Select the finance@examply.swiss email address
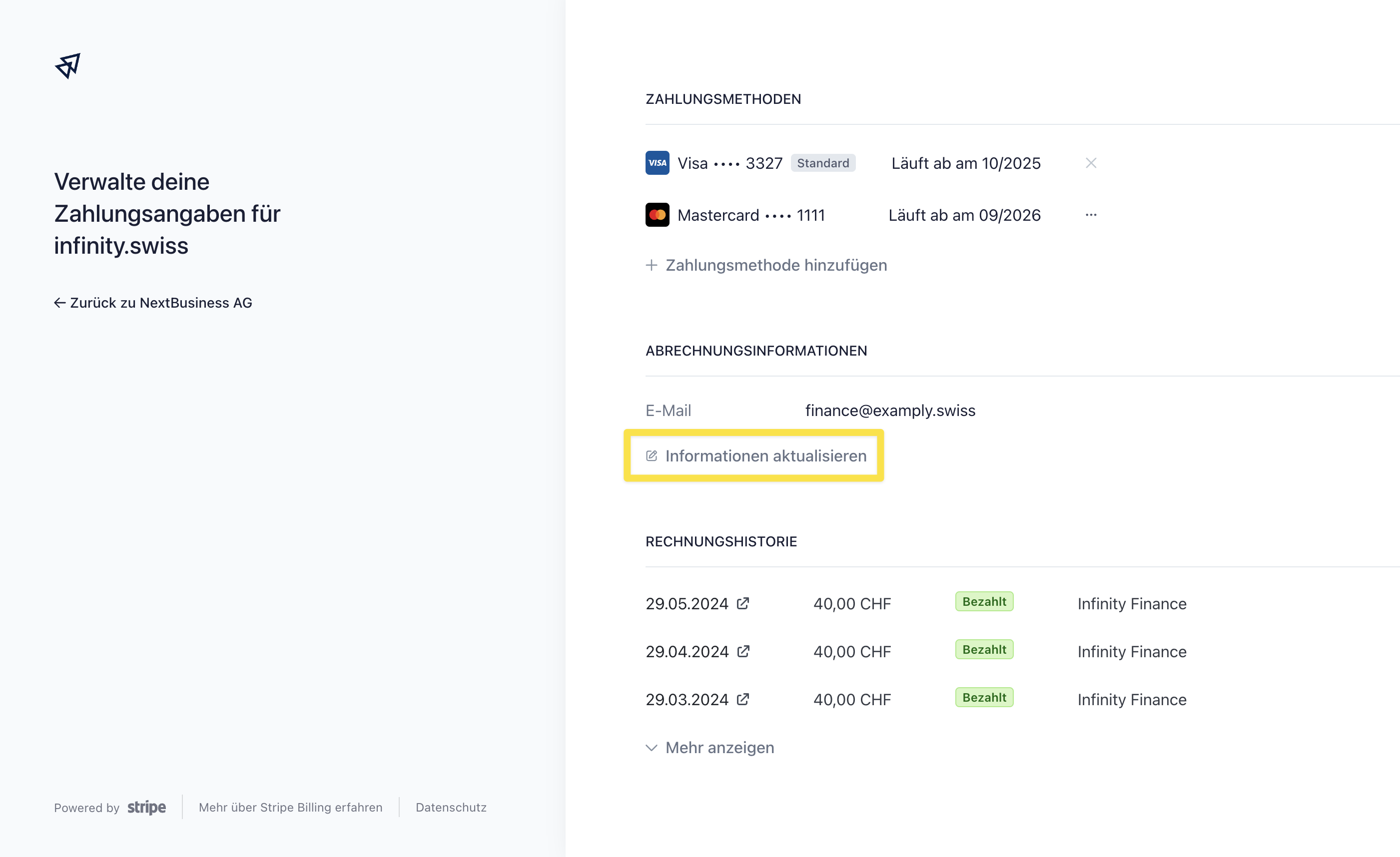Viewport: 1400px width, 857px height. [x=890, y=411]
